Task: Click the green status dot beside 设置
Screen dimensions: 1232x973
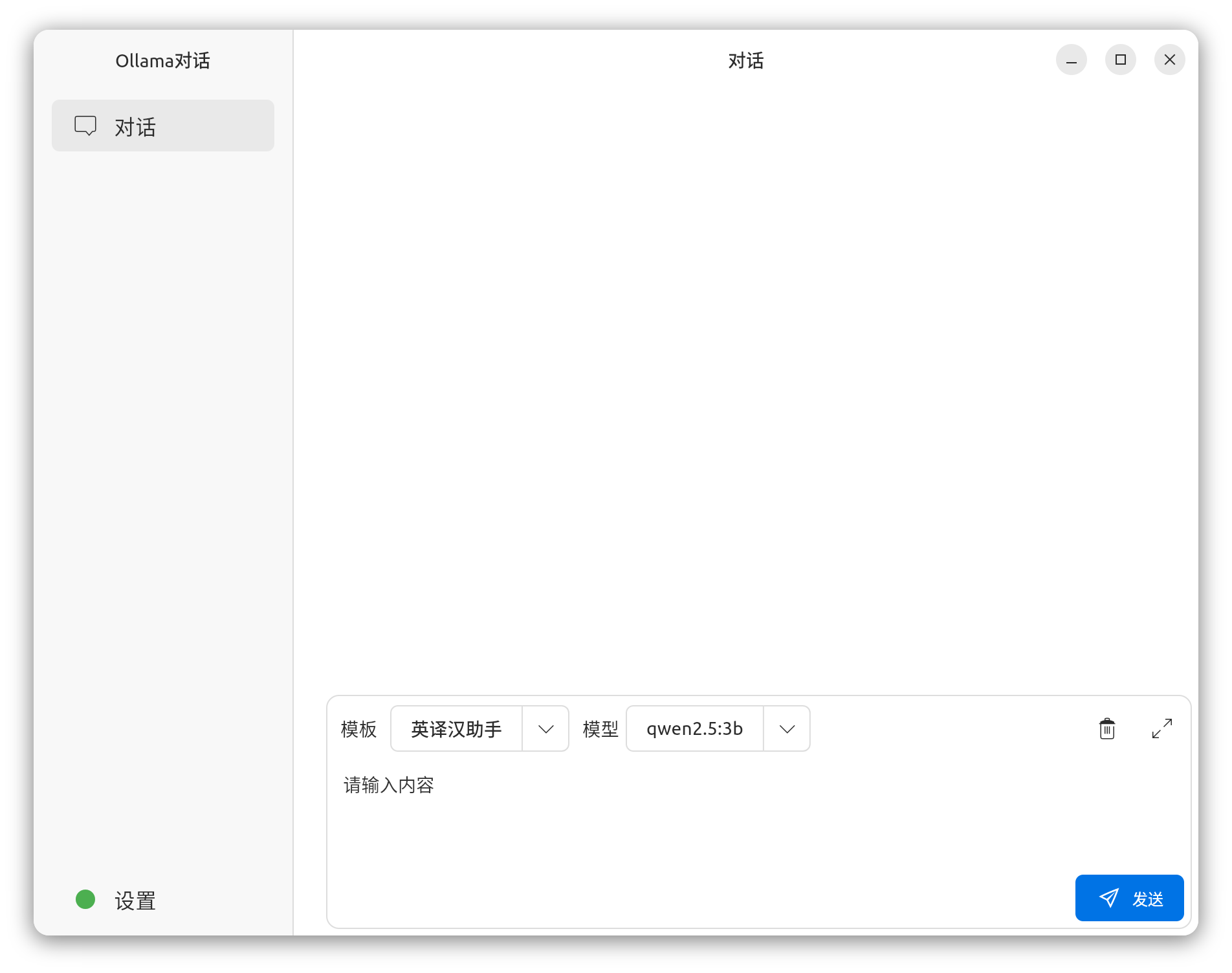Action: (85, 899)
